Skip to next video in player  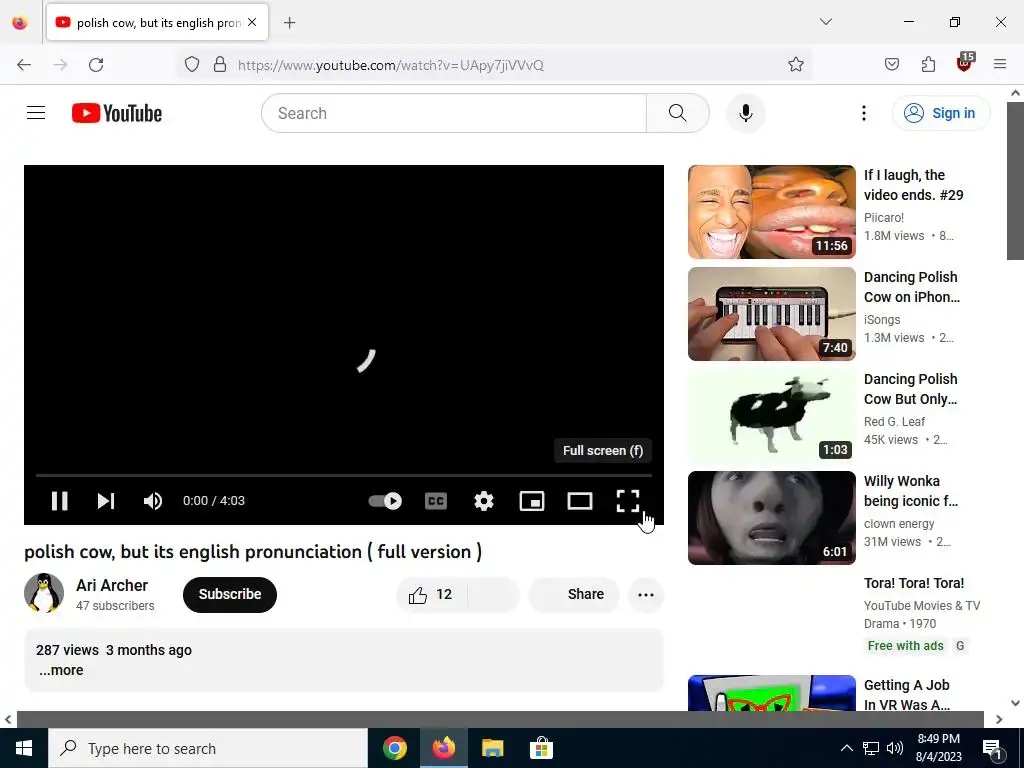pyautogui.click(x=106, y=501)
